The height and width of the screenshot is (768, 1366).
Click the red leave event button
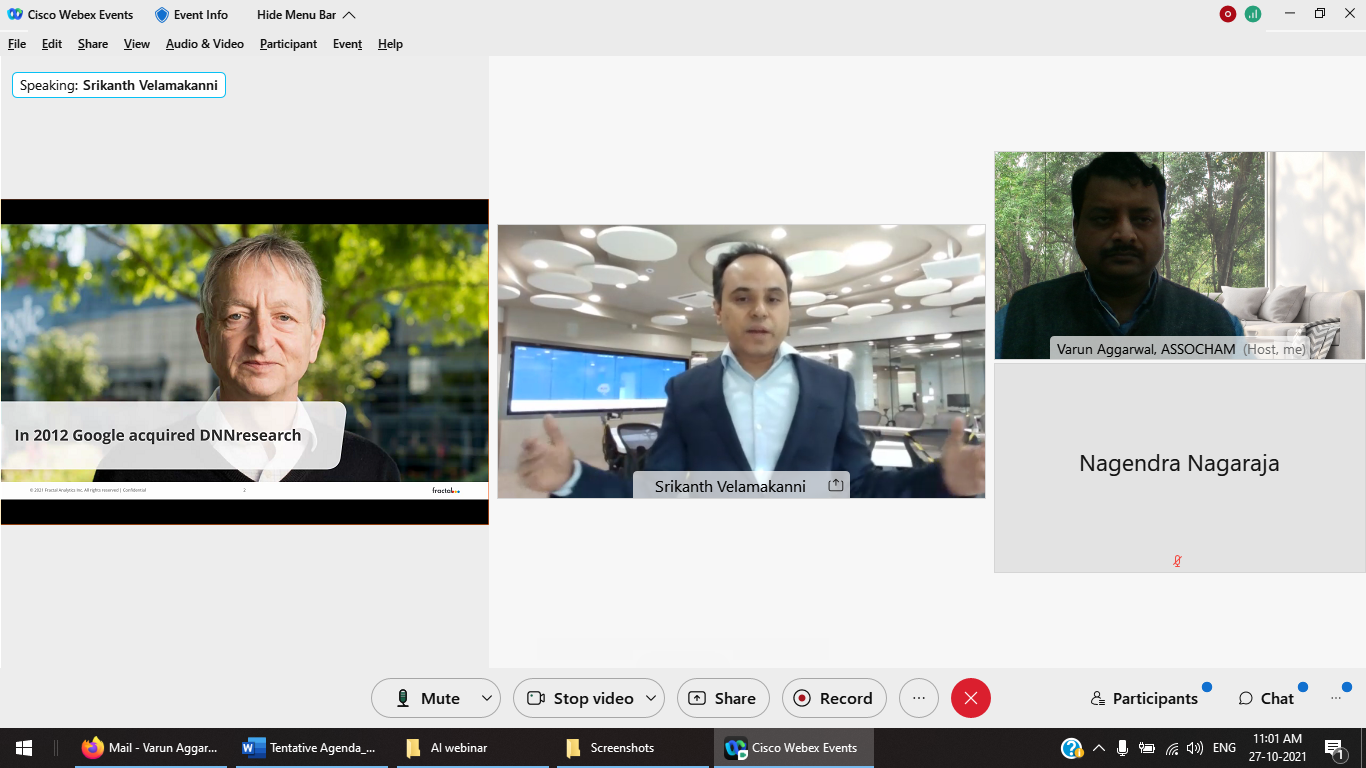click(x=970, y=698)
